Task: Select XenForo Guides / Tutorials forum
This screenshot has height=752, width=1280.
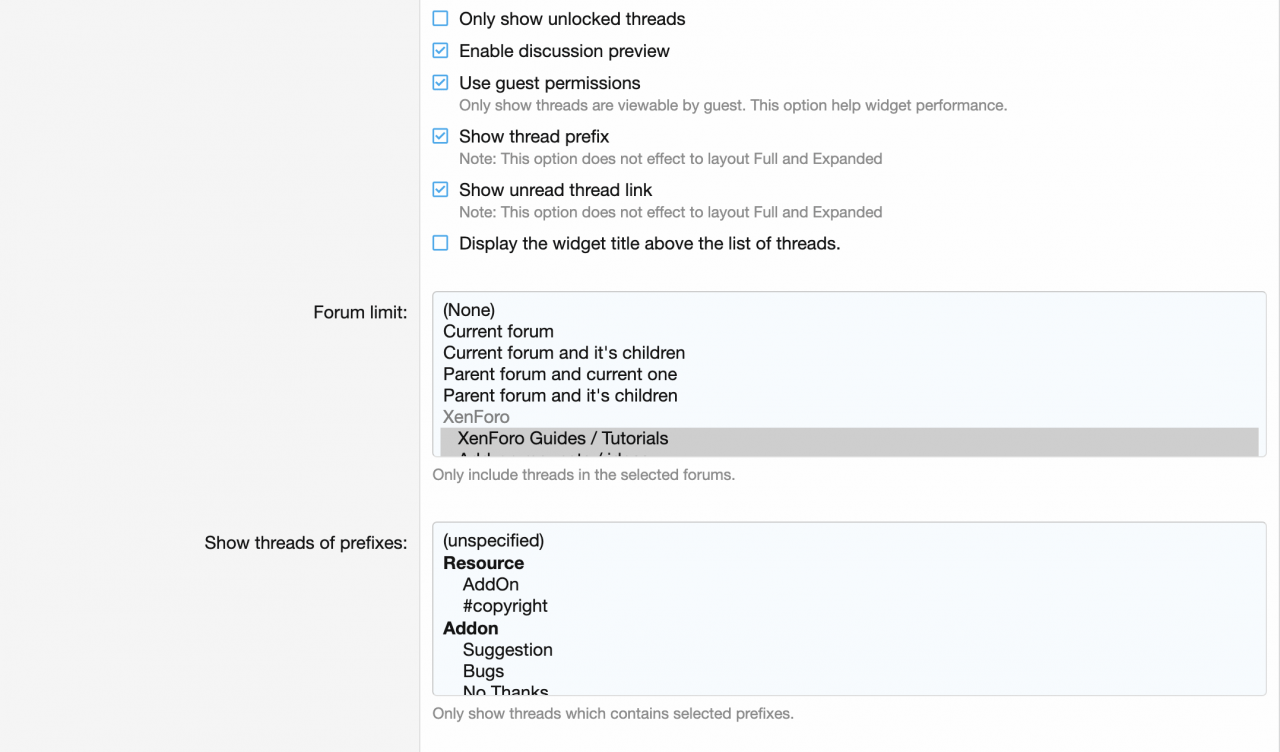Action: [x=563, y=438]
